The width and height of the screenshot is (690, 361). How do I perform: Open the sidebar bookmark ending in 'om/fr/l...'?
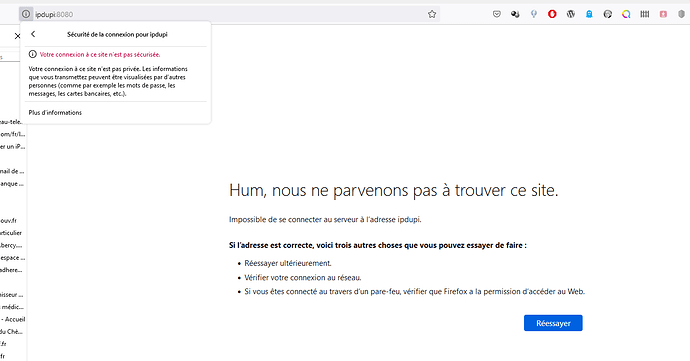coord(12,134)
